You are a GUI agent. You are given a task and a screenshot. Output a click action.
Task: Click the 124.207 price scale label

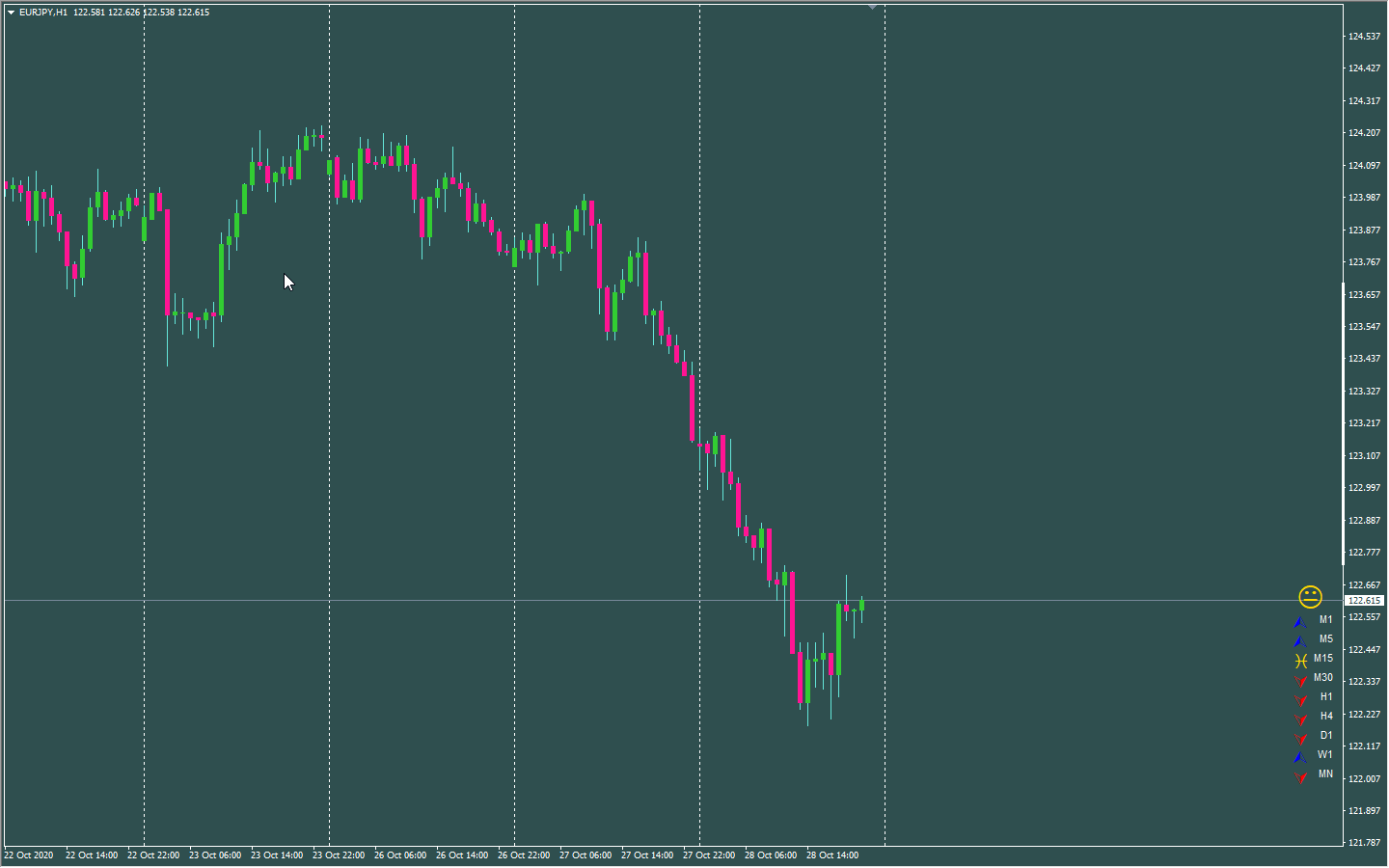coord(1364,133)
